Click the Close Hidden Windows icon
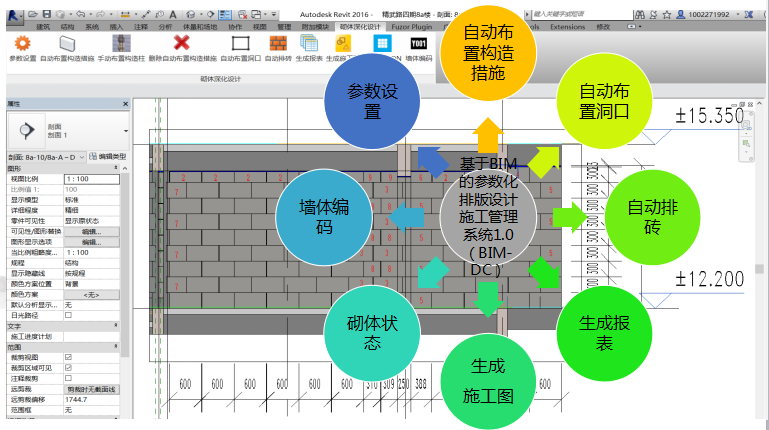Image resolution: width=769 pixels, height=430 pixels. coord(242,15)
